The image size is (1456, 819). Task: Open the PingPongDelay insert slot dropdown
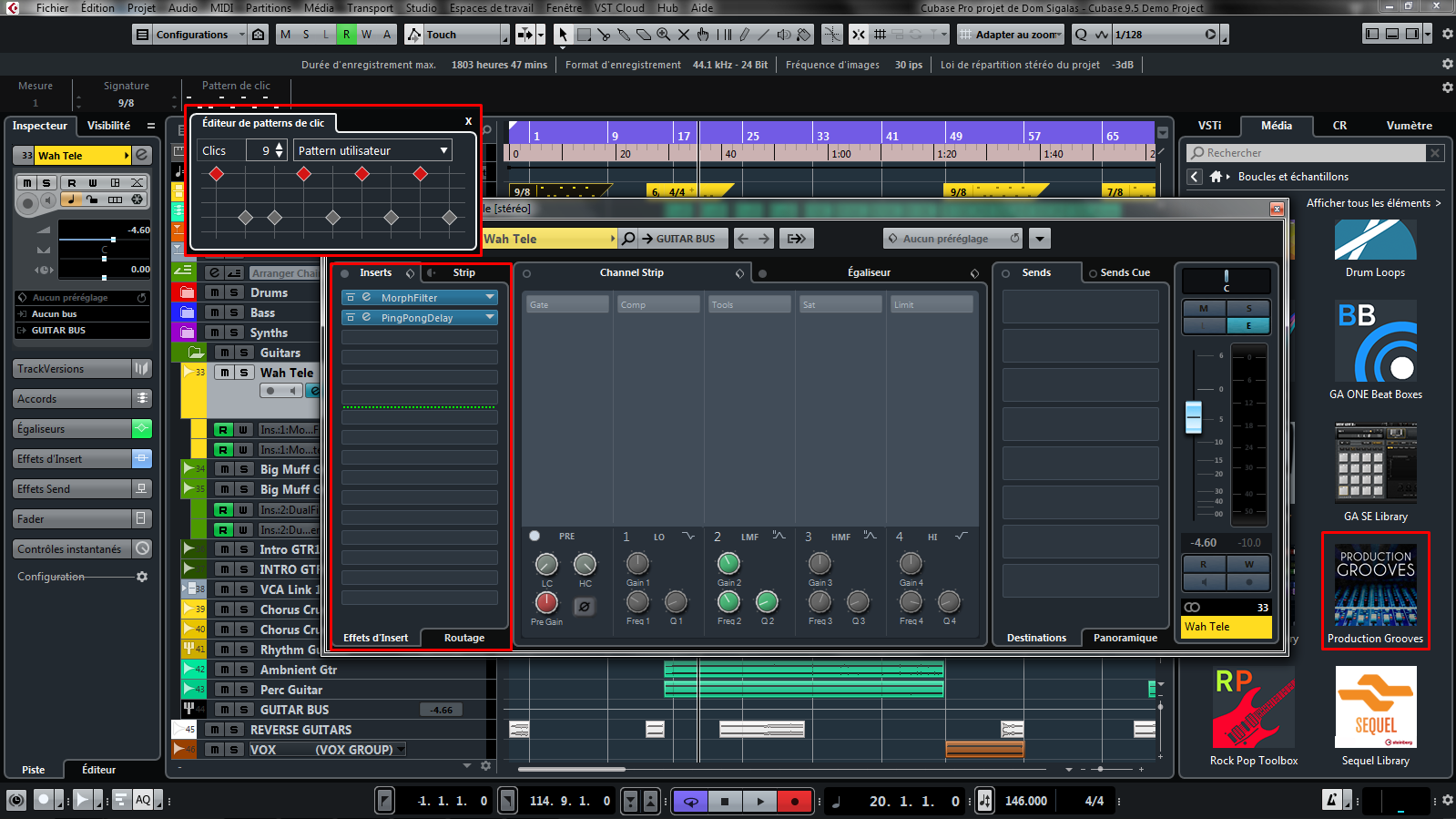(x=490, y=318)
